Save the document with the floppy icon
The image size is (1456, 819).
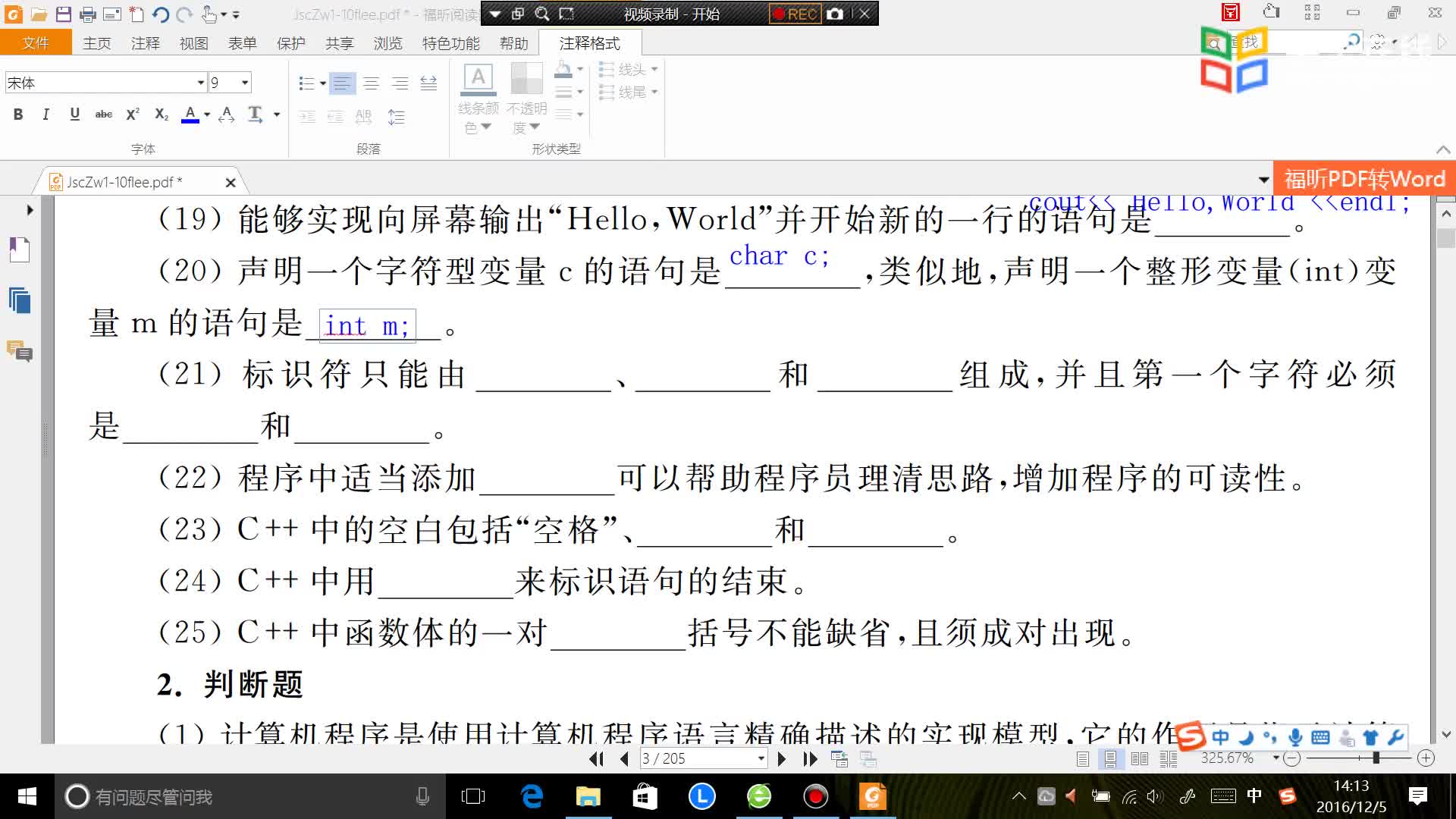click(x=64, y=14)
